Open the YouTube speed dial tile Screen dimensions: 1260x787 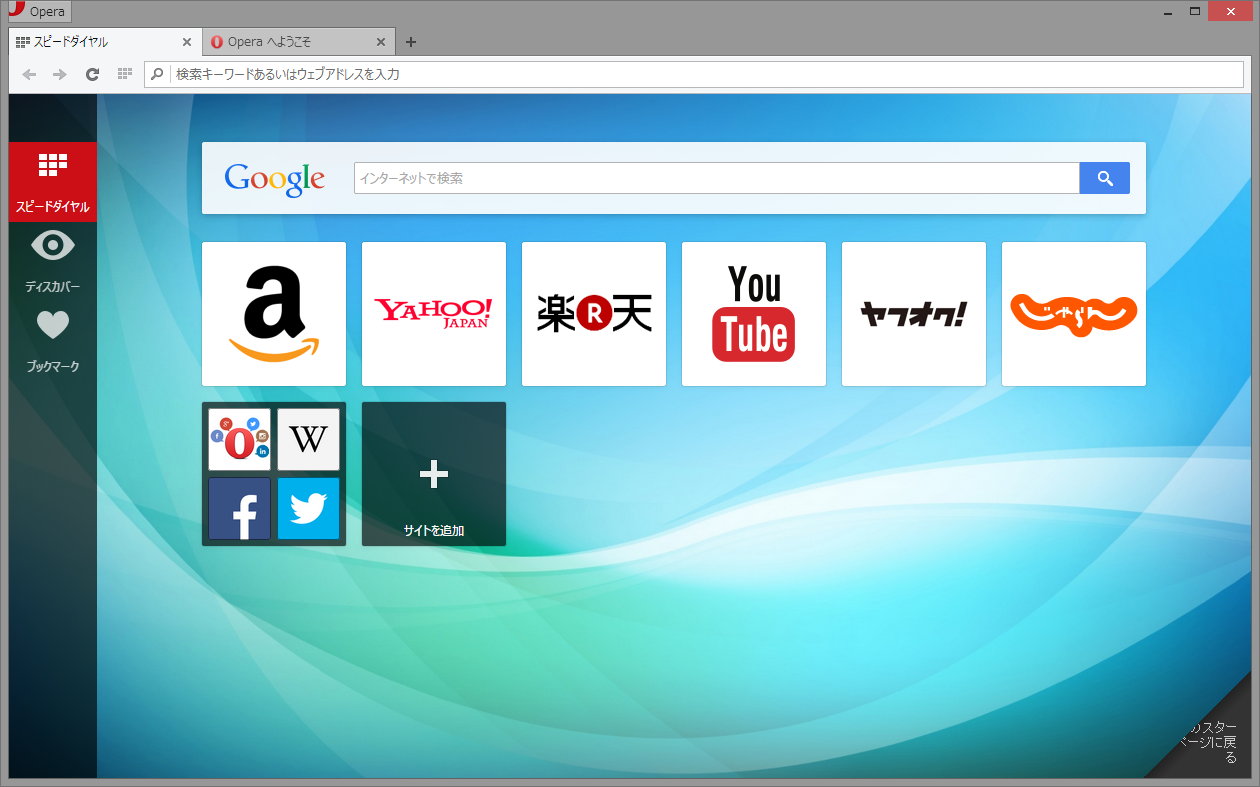[753, 313]
